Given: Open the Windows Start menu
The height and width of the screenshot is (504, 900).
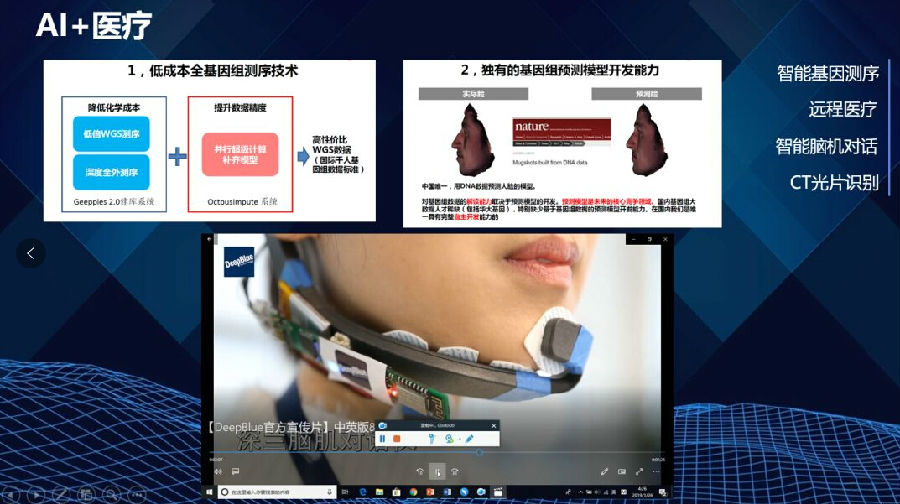Looking at the screenshot, I should point(209,492).
